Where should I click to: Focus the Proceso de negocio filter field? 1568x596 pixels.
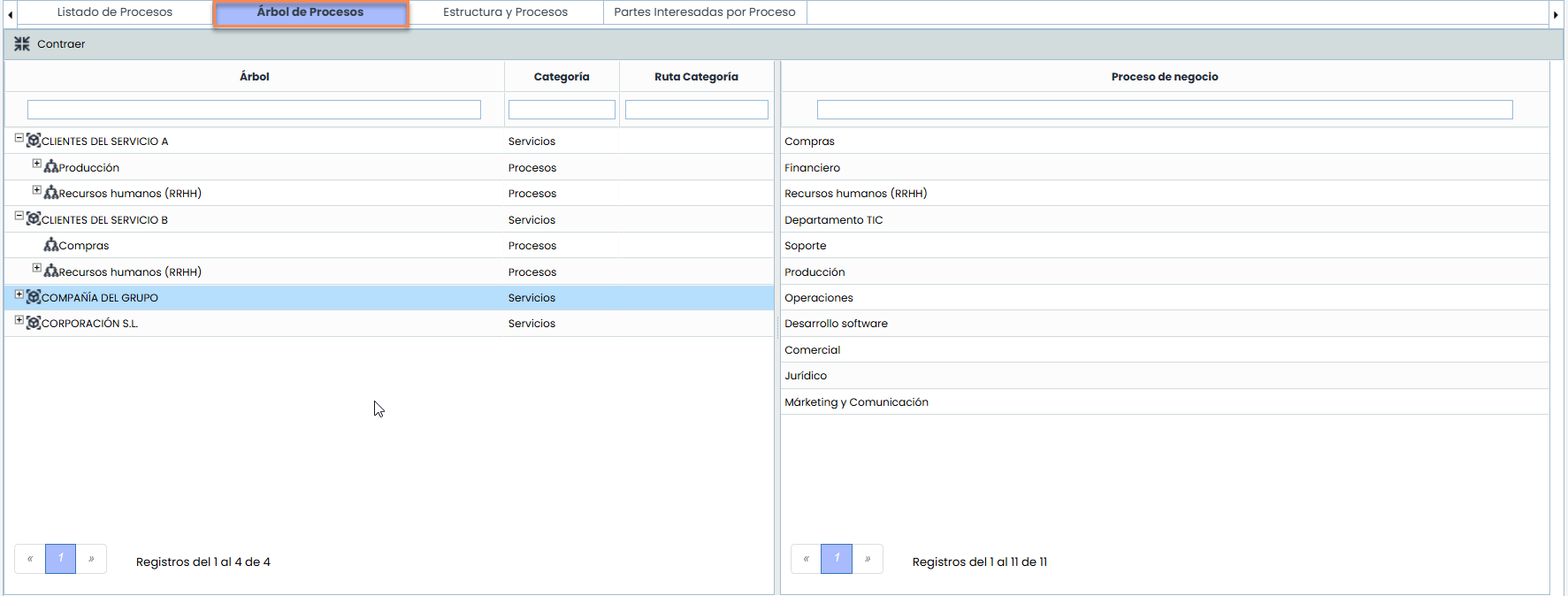[x=1164, y=110]
